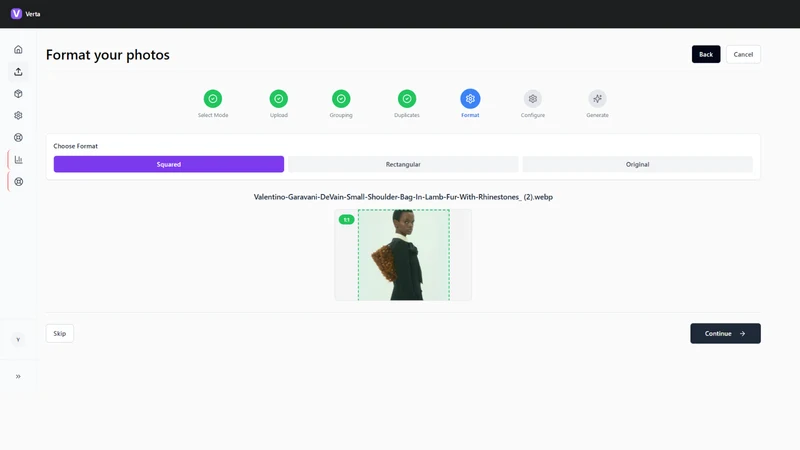The width and height of the screenshot is (800, 450).
Task: Open the settings gear sidebar icon
Action: tap(18, 115)
